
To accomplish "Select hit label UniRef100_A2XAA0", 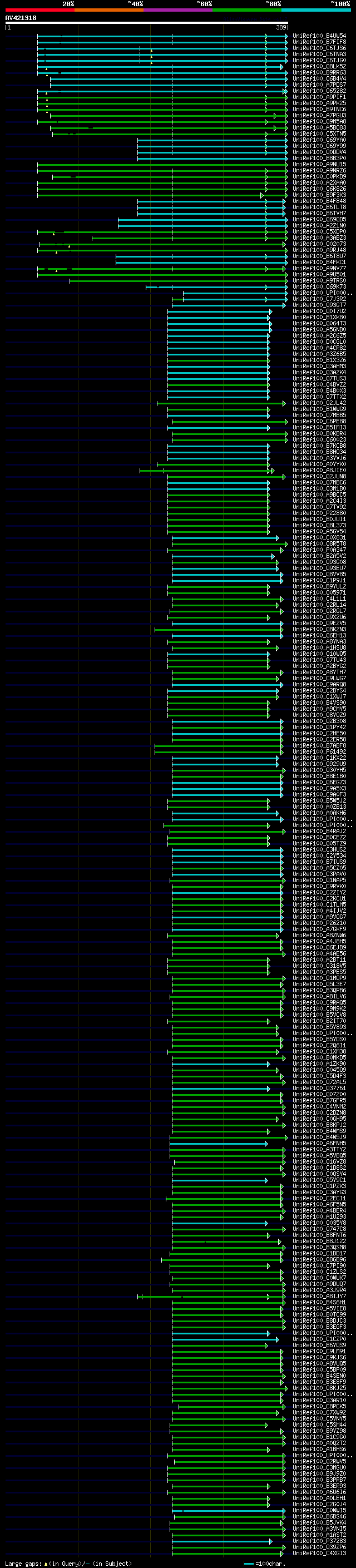I will [319, 182].
